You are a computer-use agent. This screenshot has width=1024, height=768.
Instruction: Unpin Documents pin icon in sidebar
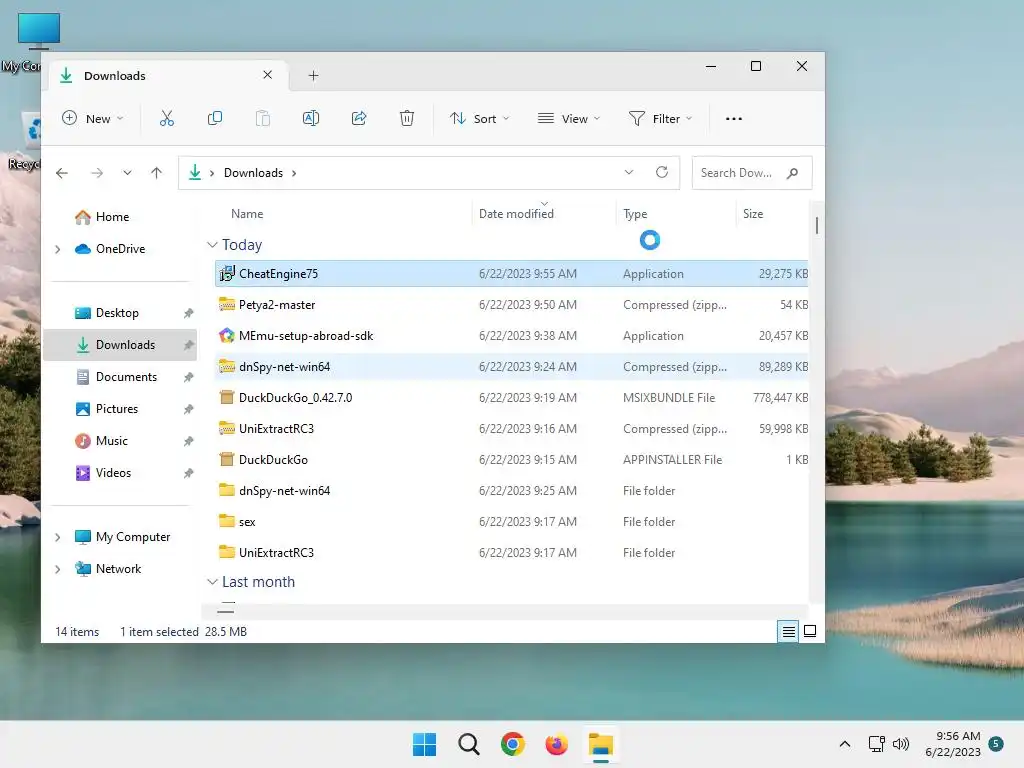click(x=188, y=377)
